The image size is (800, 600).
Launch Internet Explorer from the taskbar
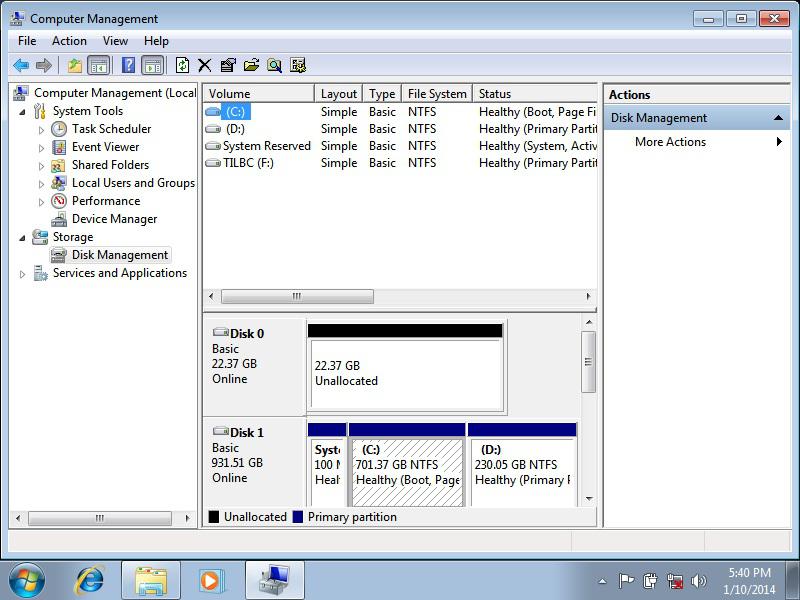(x=90, y=581)
